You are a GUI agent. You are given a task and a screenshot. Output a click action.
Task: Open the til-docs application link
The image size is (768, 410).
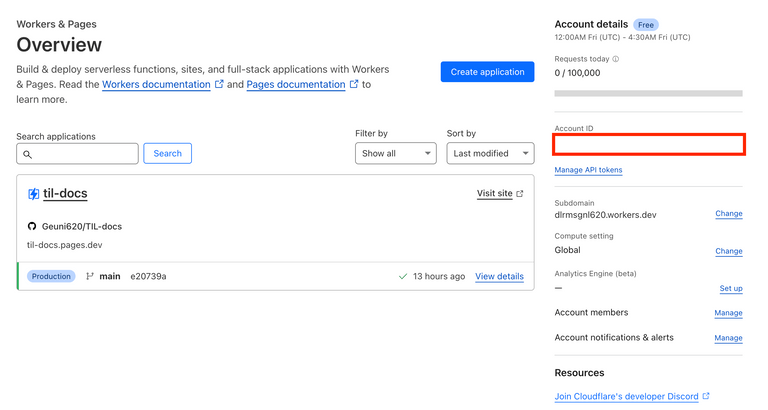click(65, 193)
